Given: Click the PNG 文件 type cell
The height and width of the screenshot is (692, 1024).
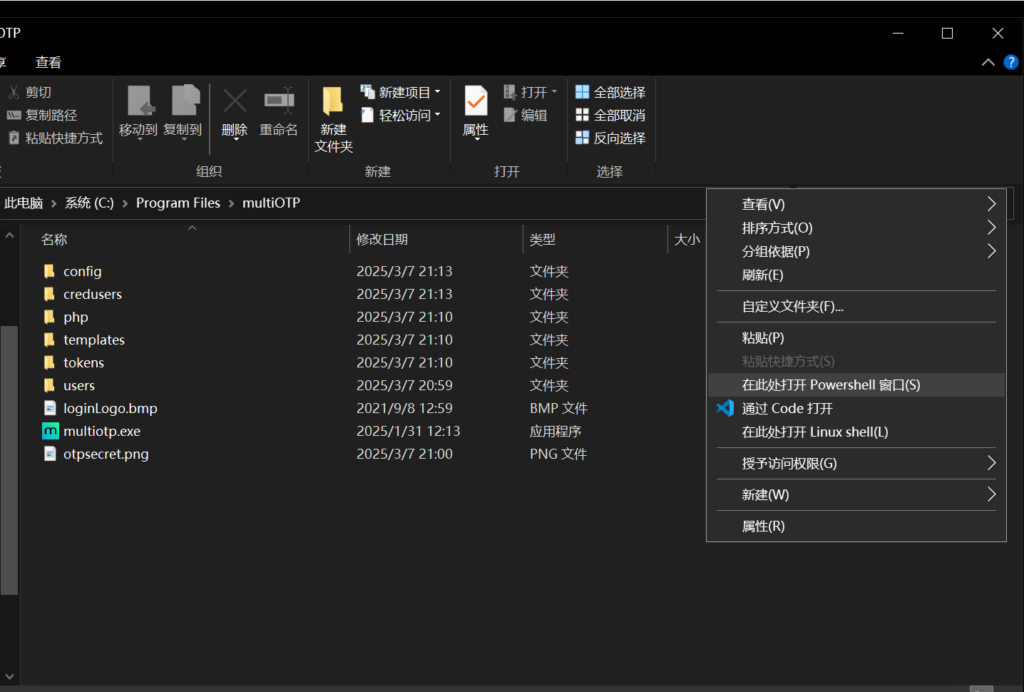Looking at the screenshot, I should click(558, 454).
